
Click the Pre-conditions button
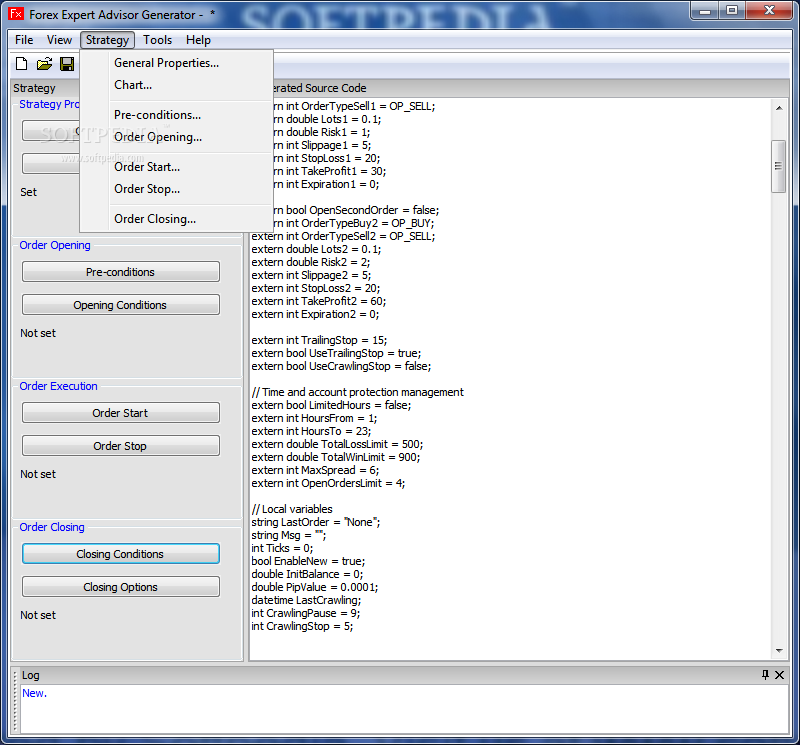tap(120, 272)
